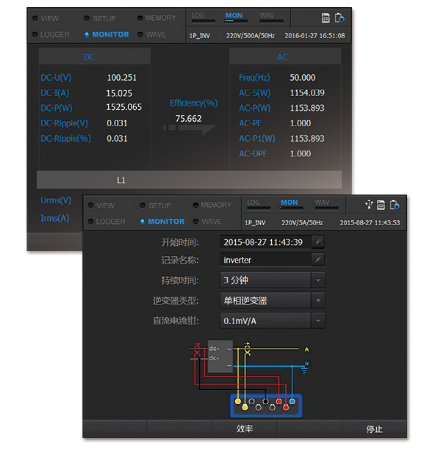Open the duration dropdown showing 3 分钟
Viewport: 437px width, 450px height.
272,280
